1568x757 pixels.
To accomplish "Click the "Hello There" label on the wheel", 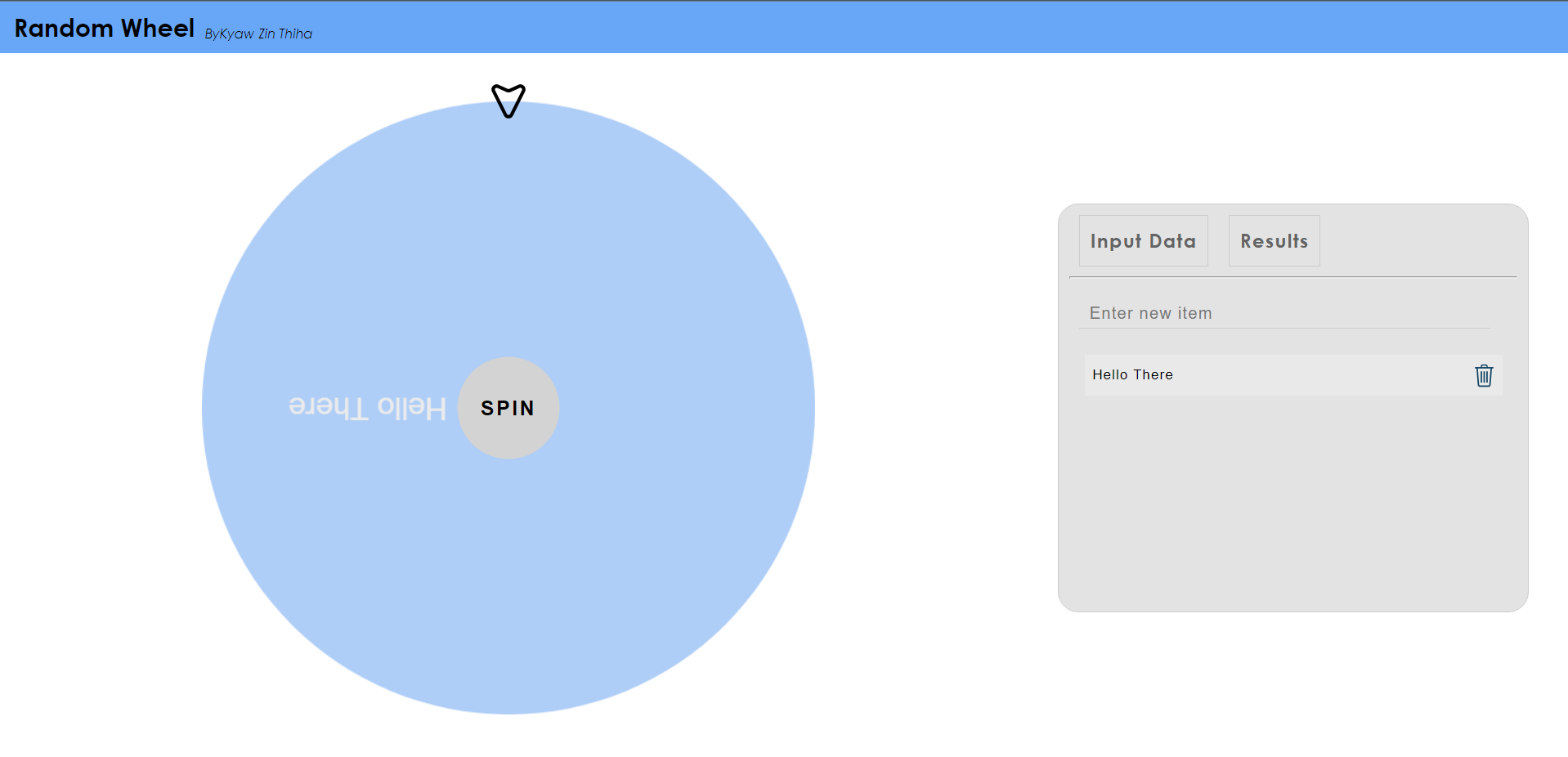I will [x=368, y=408].
